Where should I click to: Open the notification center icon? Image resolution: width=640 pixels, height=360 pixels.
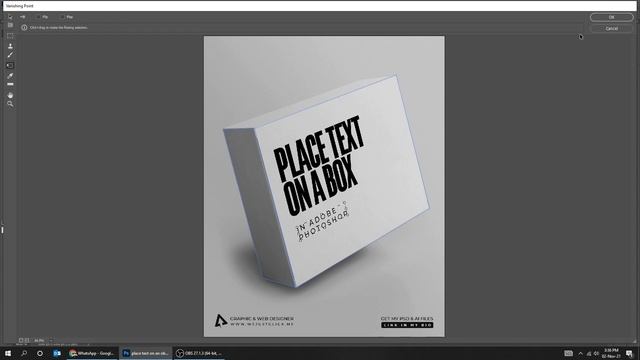[629, 353]
